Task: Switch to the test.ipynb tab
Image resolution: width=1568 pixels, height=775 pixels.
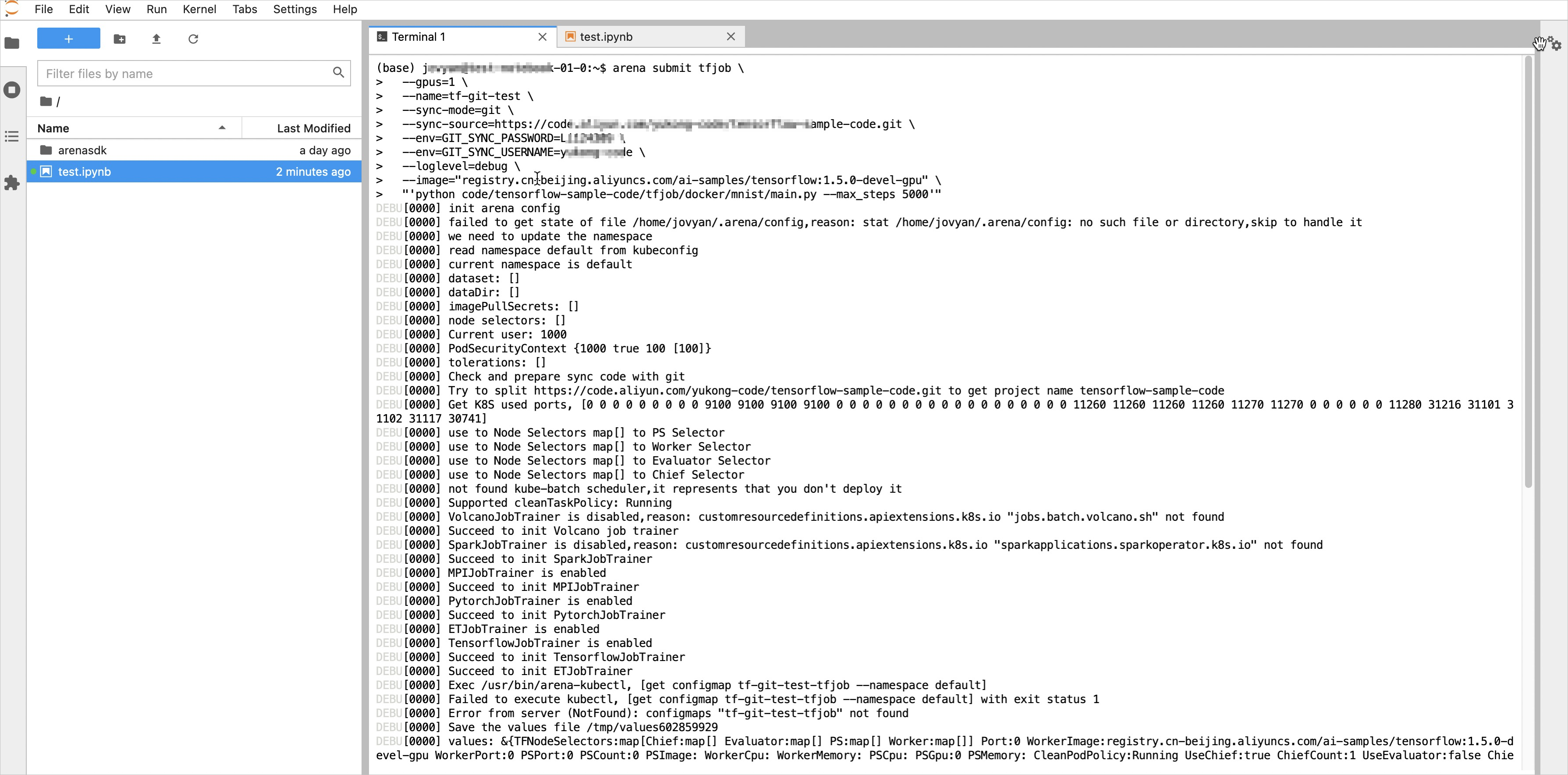Action: [x=606, y=36]
